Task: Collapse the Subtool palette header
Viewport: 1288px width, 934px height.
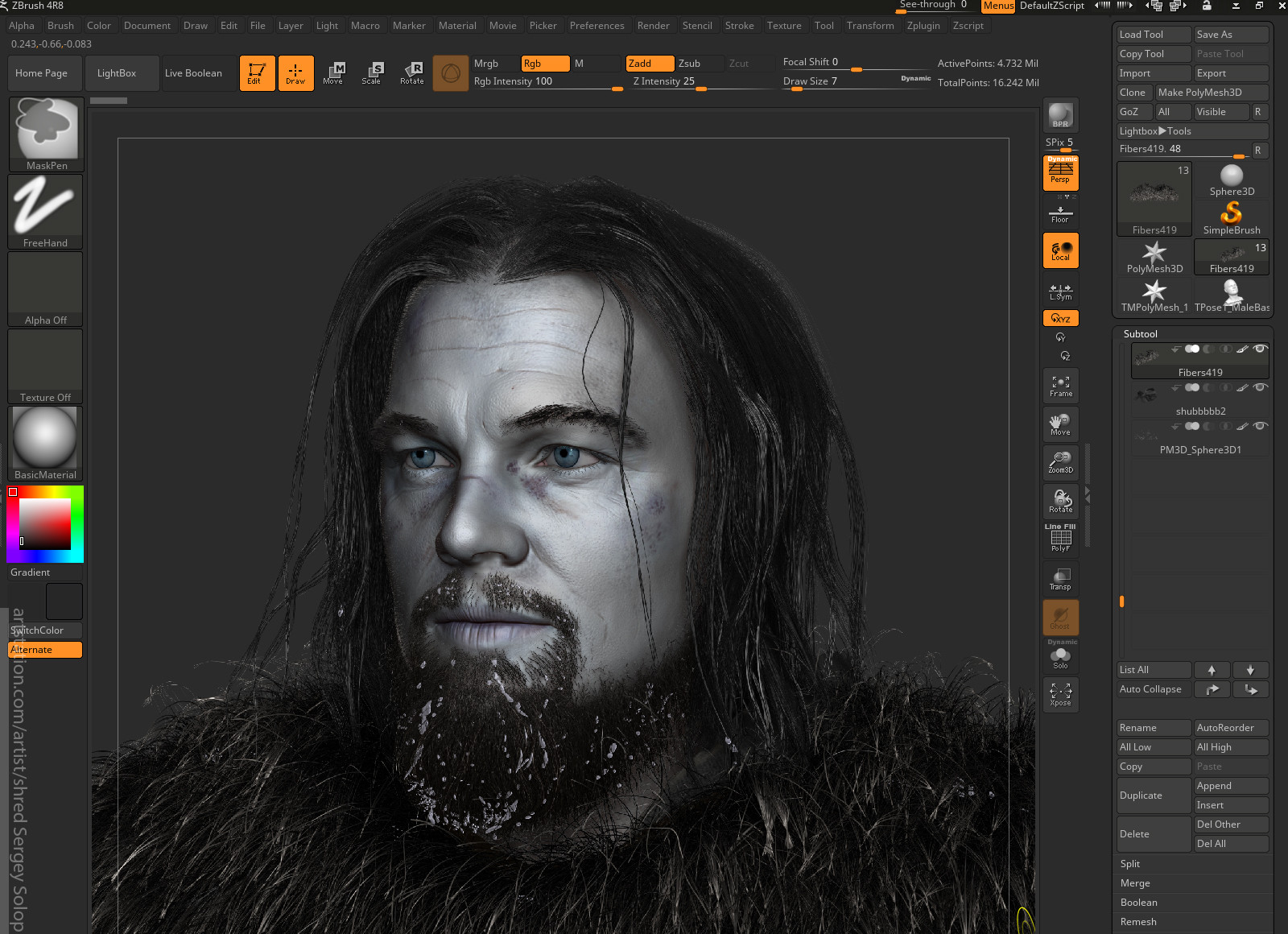Action: point(1141,334)
